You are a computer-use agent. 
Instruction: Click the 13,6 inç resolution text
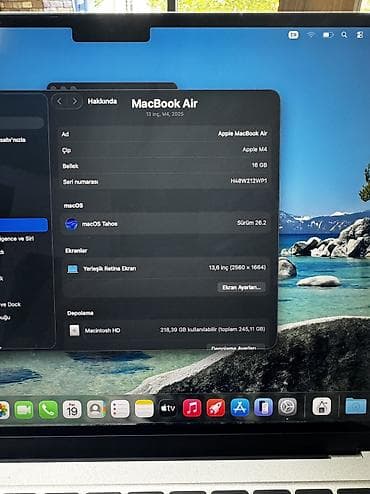pyautogui.click(x=237, y=268)
